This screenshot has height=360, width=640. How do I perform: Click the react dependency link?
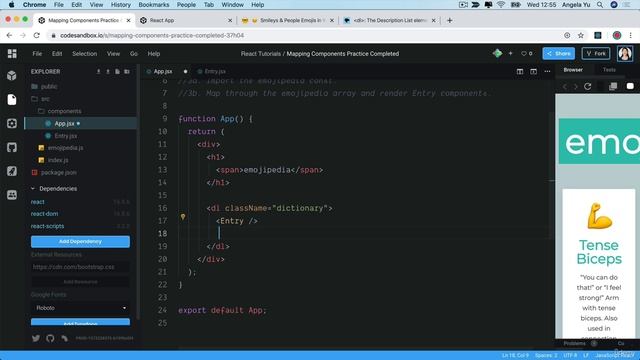tap(38, 202)
